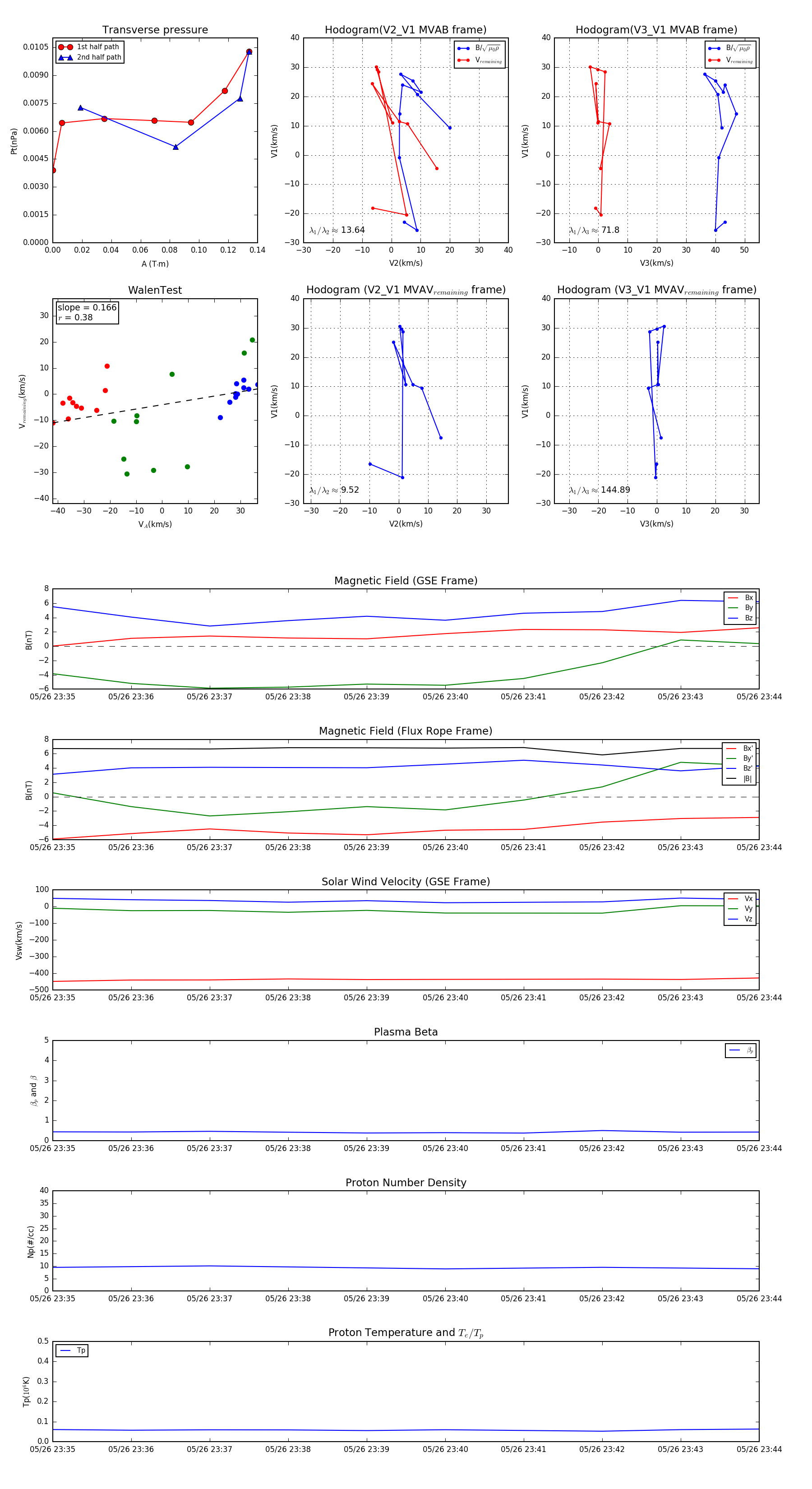
Task: Click the 'Plasma Beta' plot title
Action: tap(406, 1032)
